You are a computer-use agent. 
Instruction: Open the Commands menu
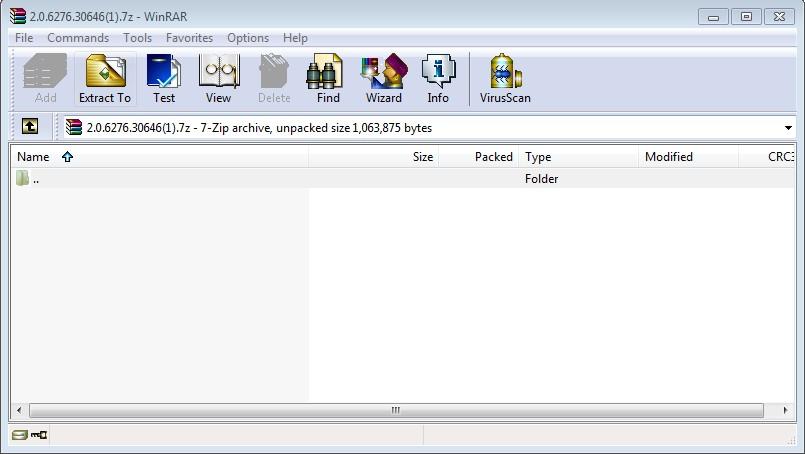click(78, 38)
